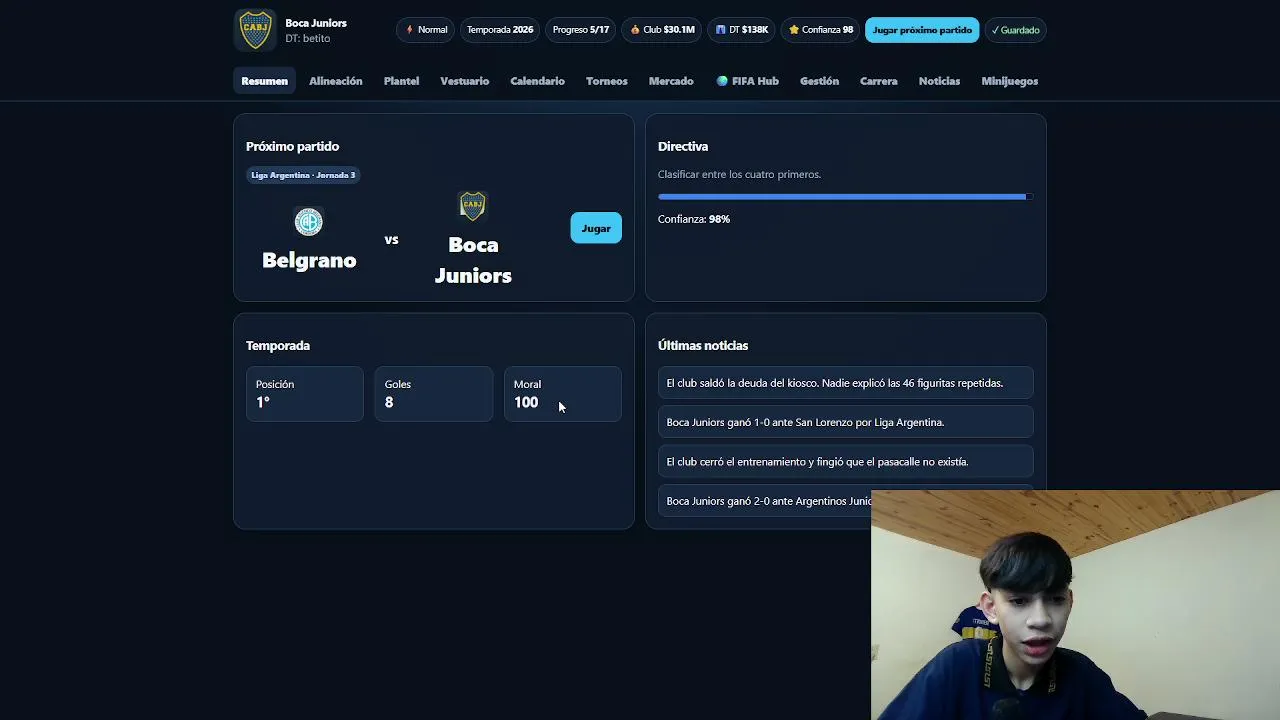Open news about el entrenamiento and pasacalle
Screen dimensions: 1280x720
click(845, 462)
